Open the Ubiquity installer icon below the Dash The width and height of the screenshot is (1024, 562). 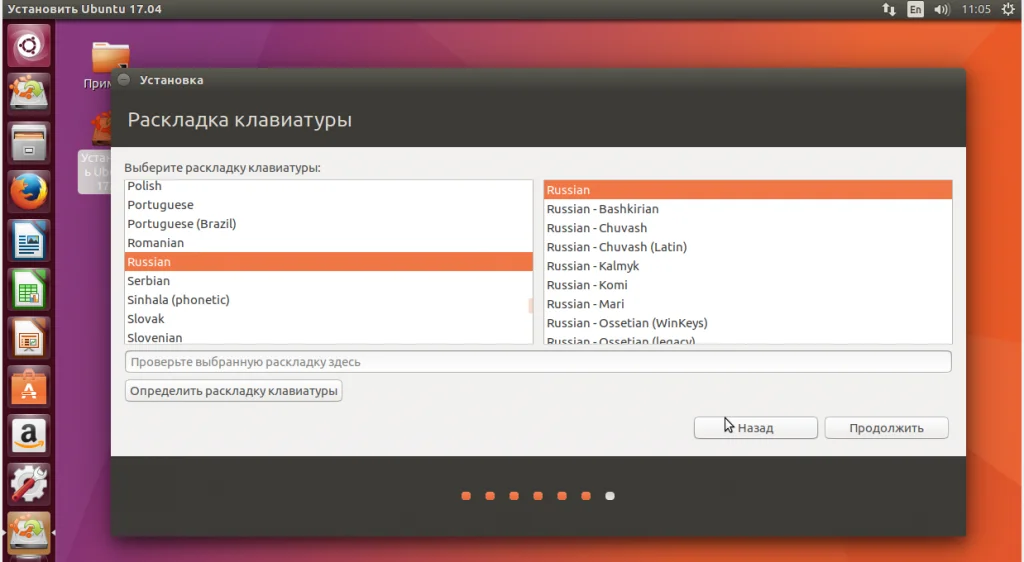click(29, 93)
